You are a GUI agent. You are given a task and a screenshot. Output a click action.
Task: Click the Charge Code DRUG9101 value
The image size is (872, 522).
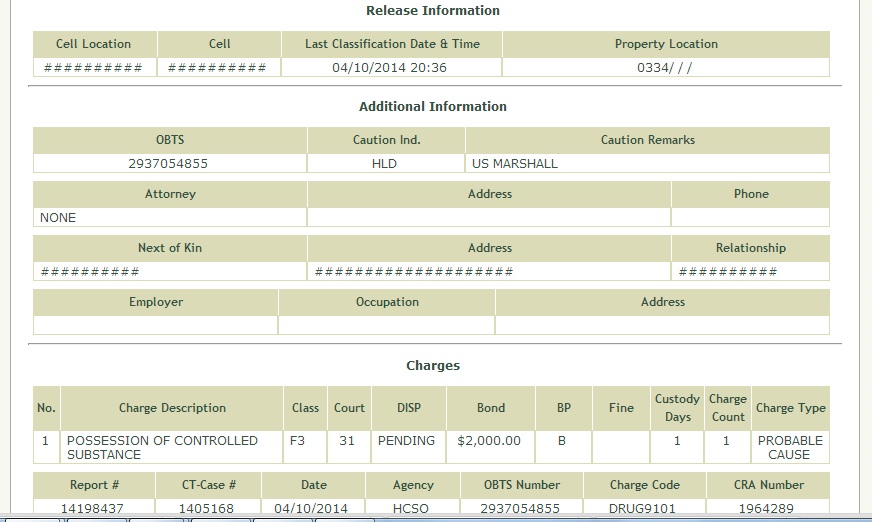(x=644, y=509)
